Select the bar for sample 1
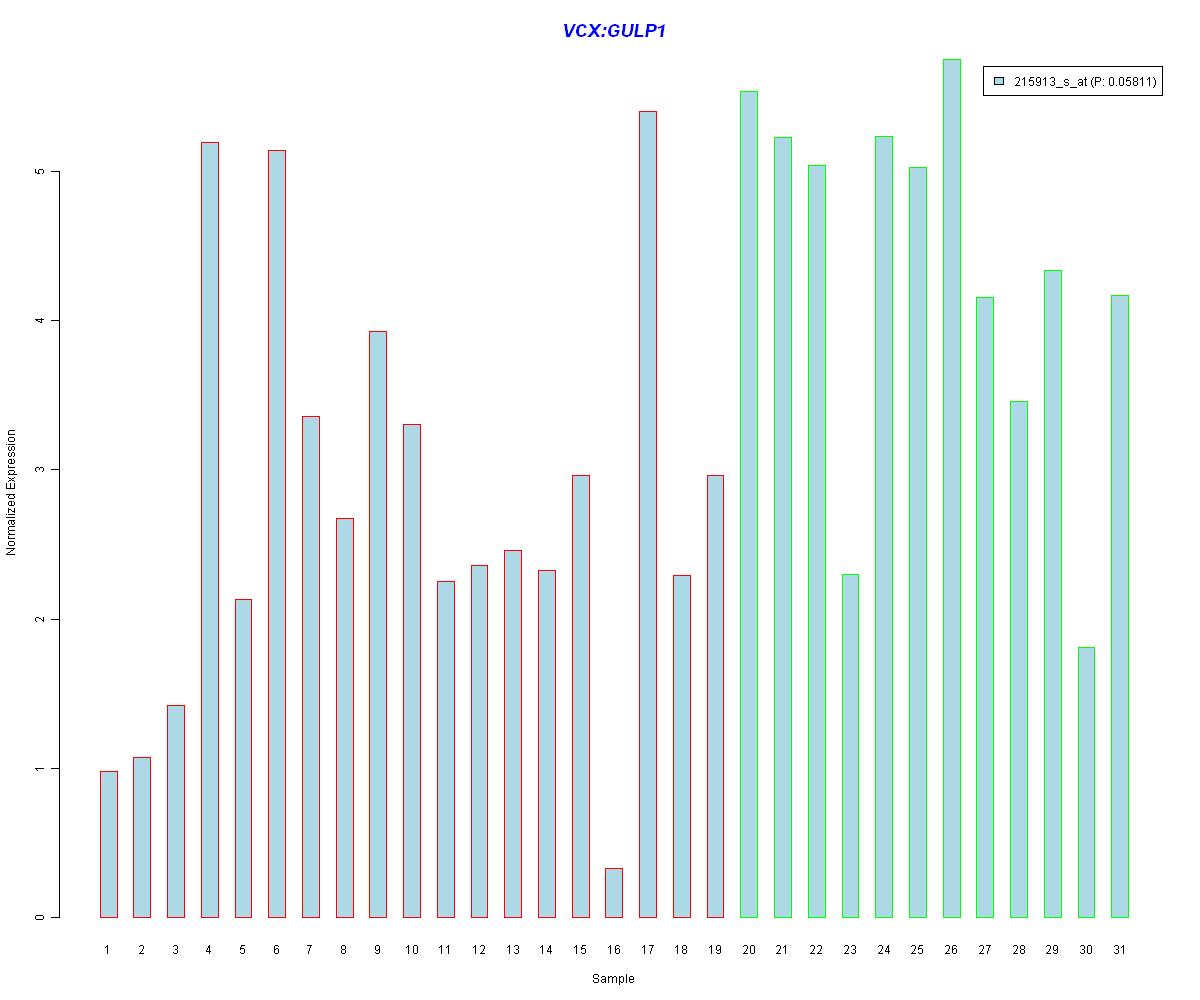This screenshot has width=1200, height=1000. pyautogui.click(x=109, y=844)
